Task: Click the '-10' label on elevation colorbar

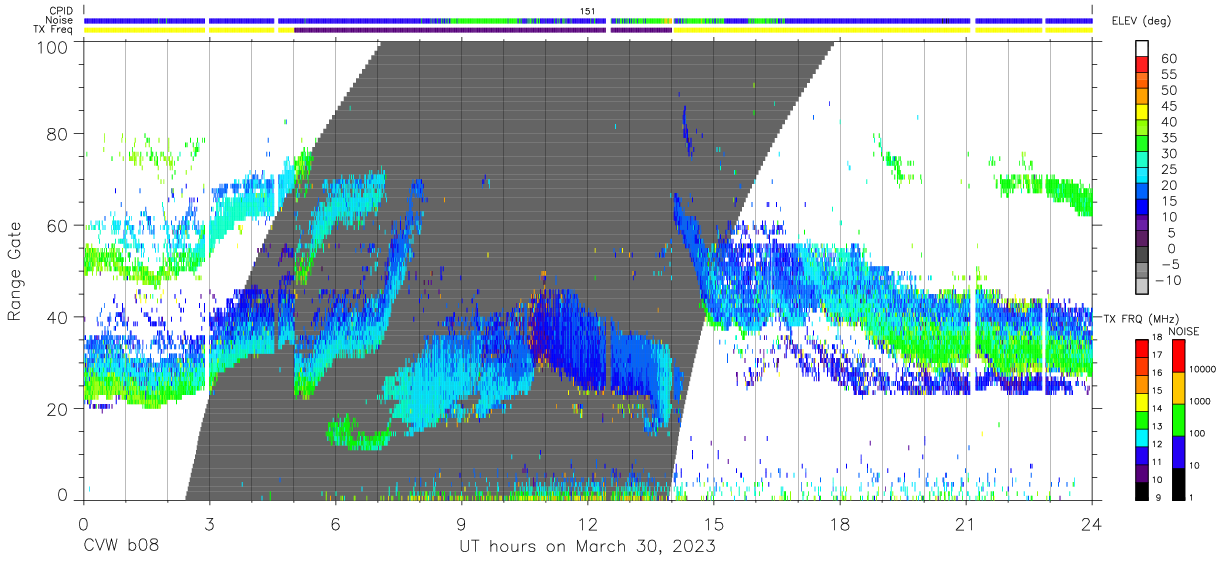Action: [x=1167, y=281]
